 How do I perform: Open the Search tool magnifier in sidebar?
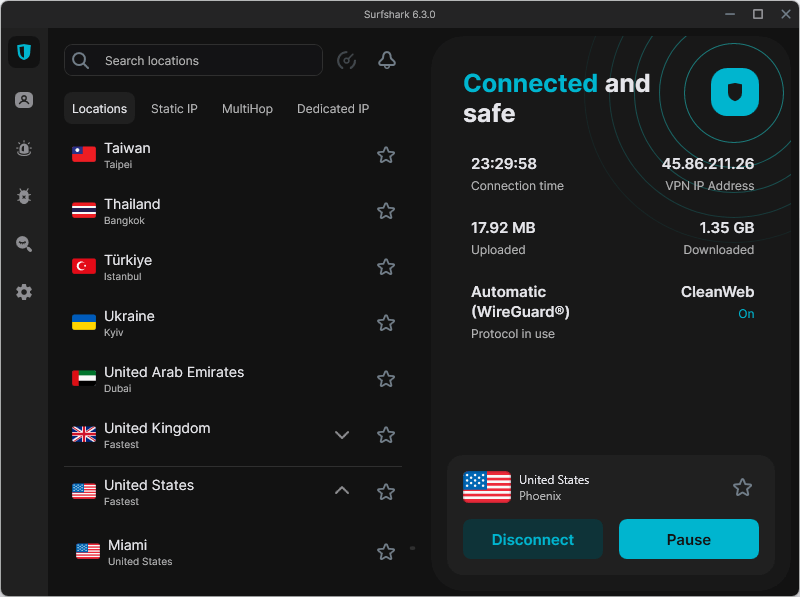24,244
